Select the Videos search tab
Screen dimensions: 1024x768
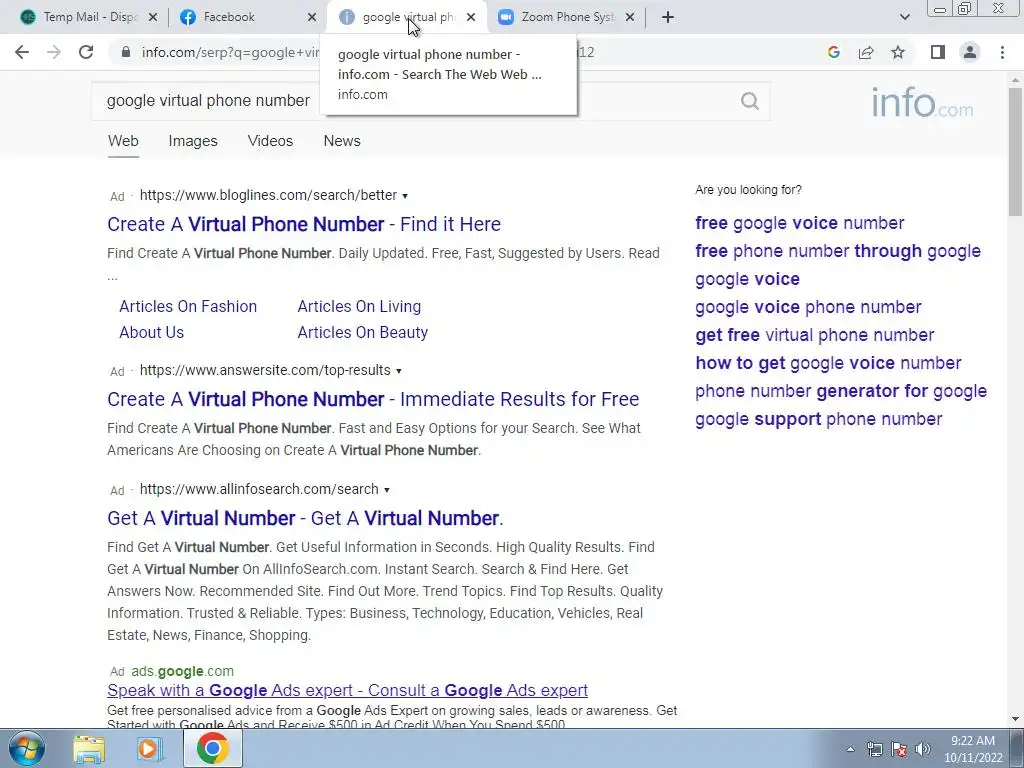click(270, 141)
